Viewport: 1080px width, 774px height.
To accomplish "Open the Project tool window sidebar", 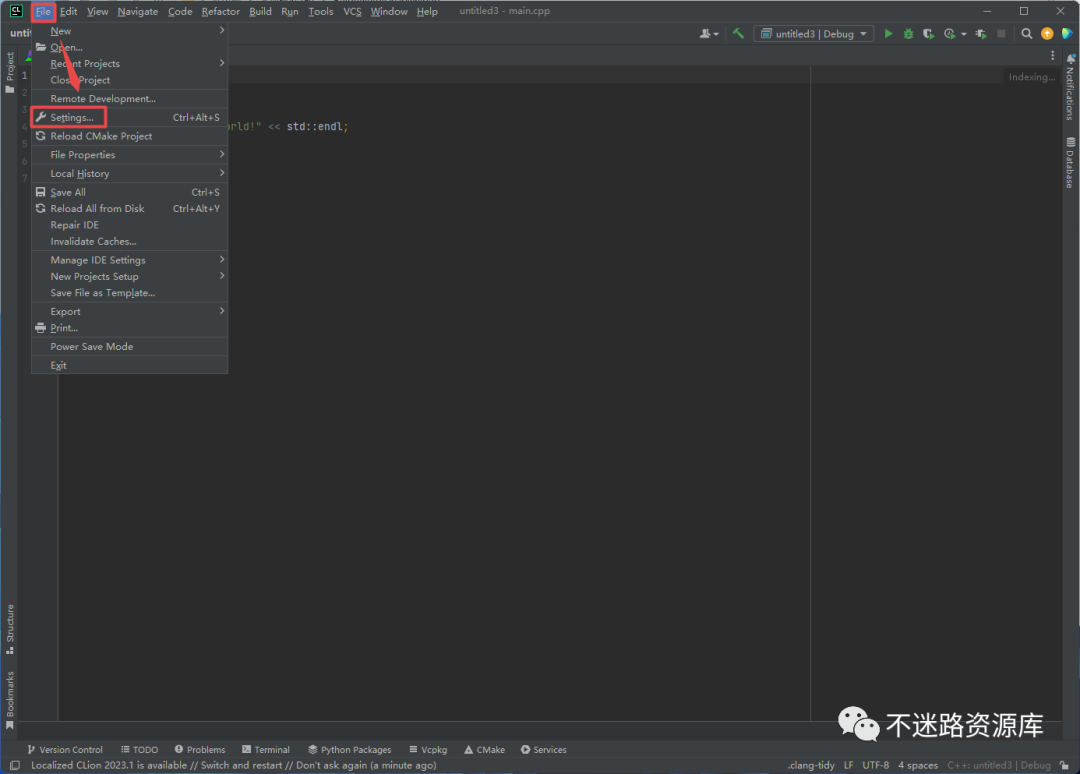I will point(10,72).
